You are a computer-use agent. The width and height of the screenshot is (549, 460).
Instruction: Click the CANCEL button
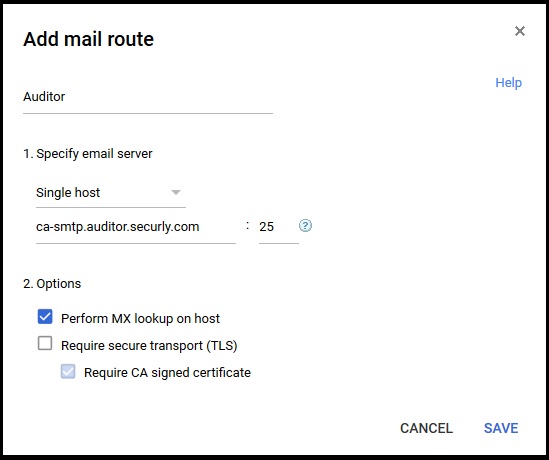(426, 428)
